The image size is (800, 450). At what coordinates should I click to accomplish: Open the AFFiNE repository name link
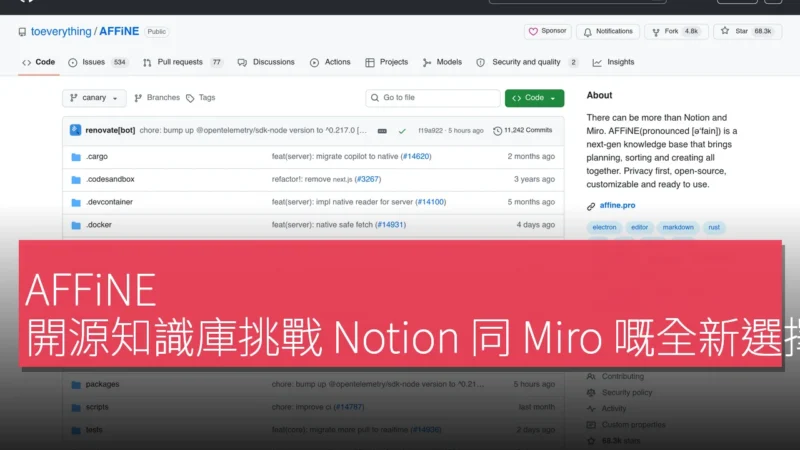(x=119, y=32)
